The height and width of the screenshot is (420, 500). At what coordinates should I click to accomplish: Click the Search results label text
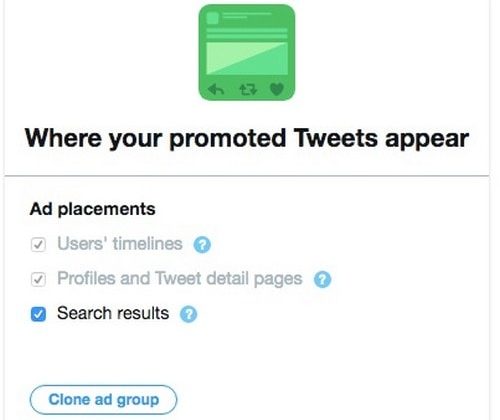coord(113,313)
